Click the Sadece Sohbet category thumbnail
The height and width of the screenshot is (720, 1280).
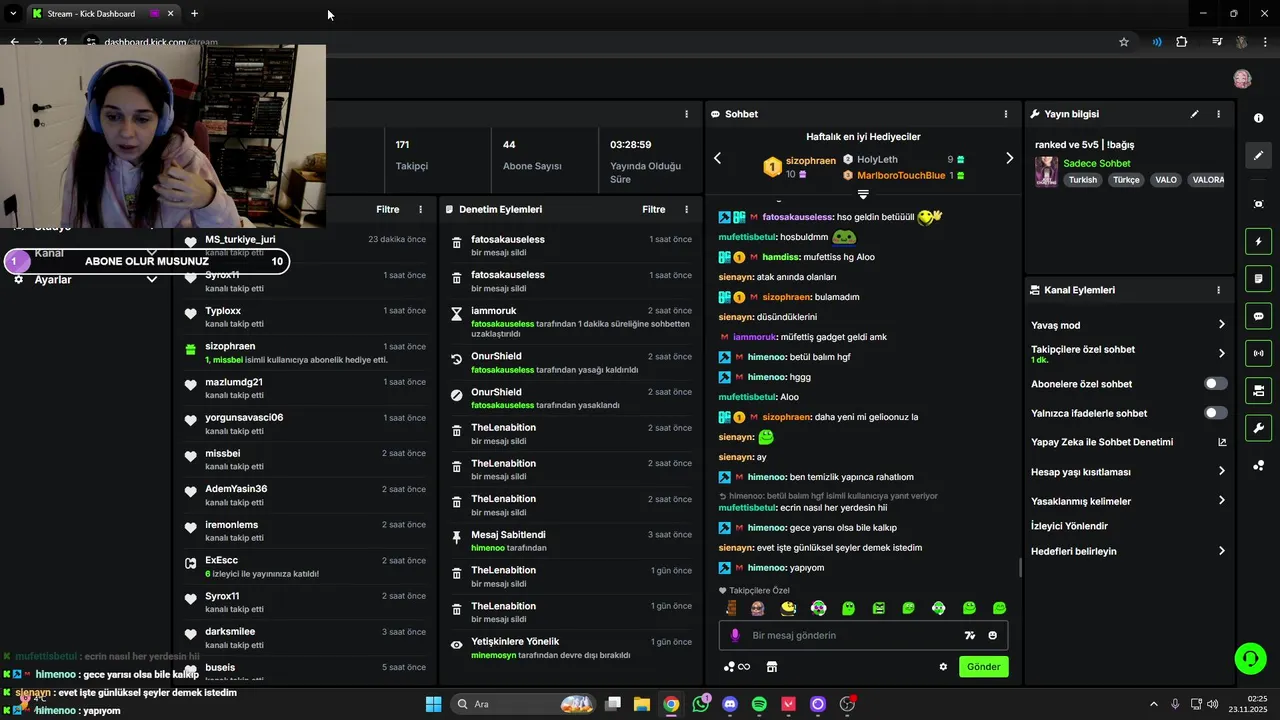pyautogui.click(x=1046, y=171)
